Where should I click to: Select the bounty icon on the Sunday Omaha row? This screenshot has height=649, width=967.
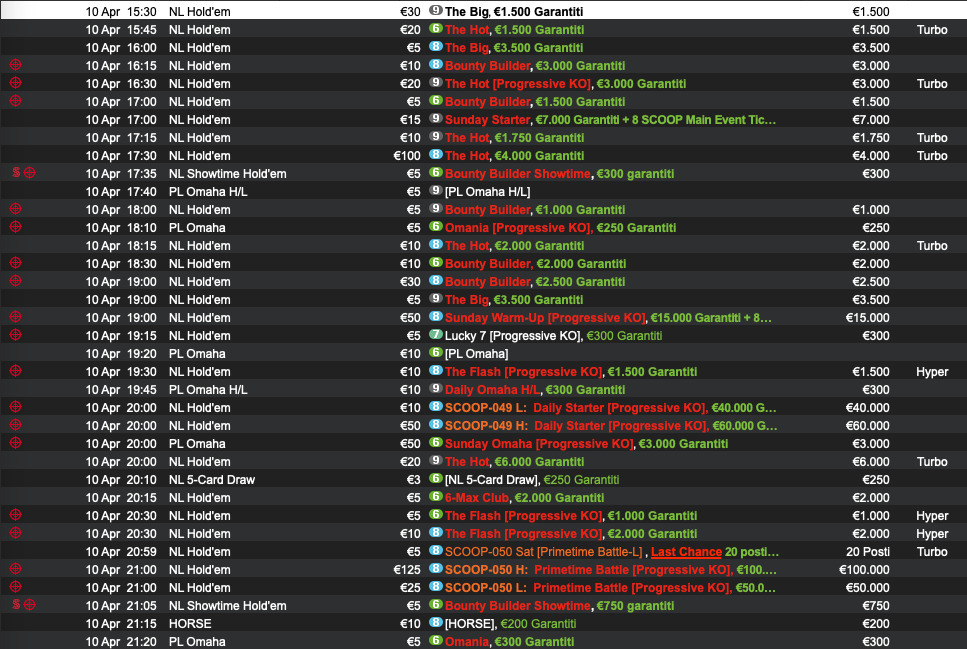coord(15,443)
